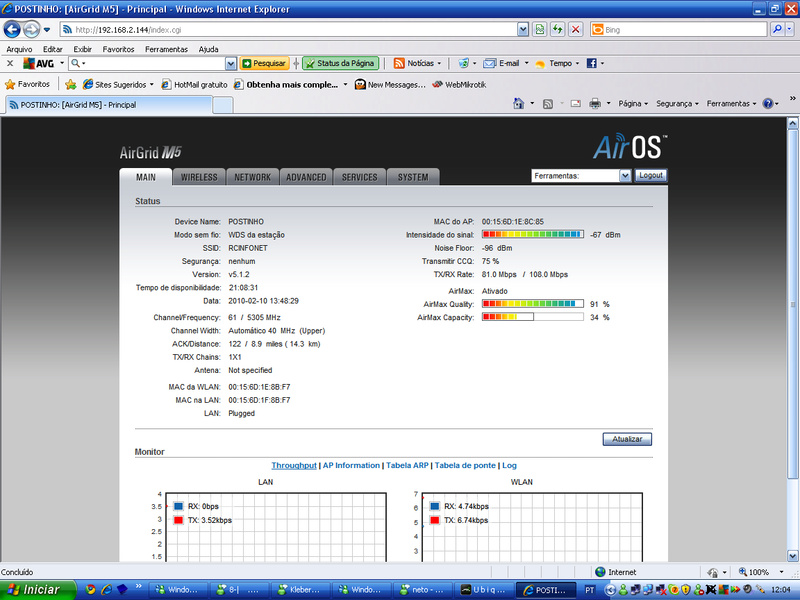Open the Log monitor link
This screenshot has height=600, width=800.
click(509, 465)
